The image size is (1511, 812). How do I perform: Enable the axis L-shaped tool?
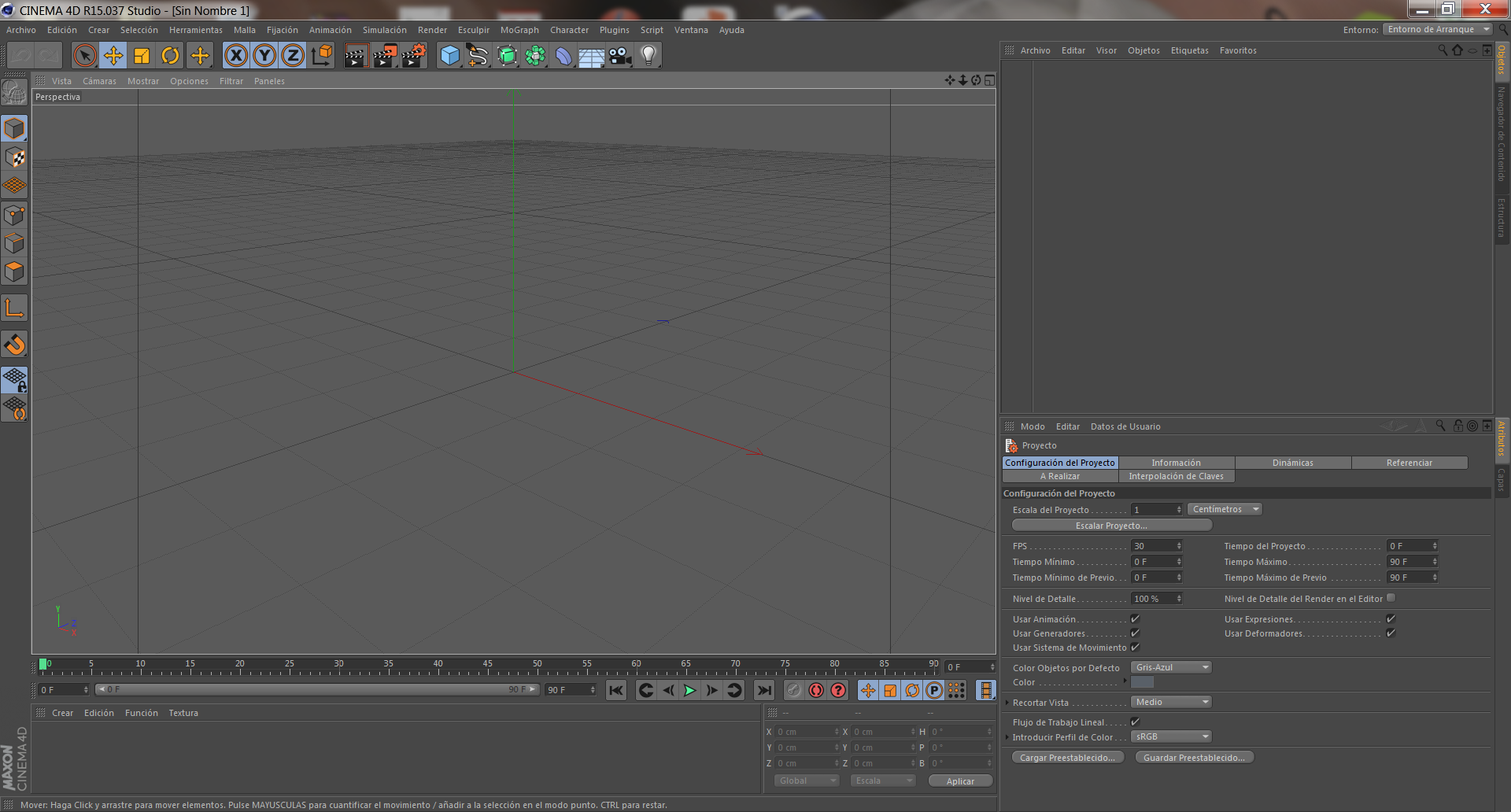pos(15,308)
